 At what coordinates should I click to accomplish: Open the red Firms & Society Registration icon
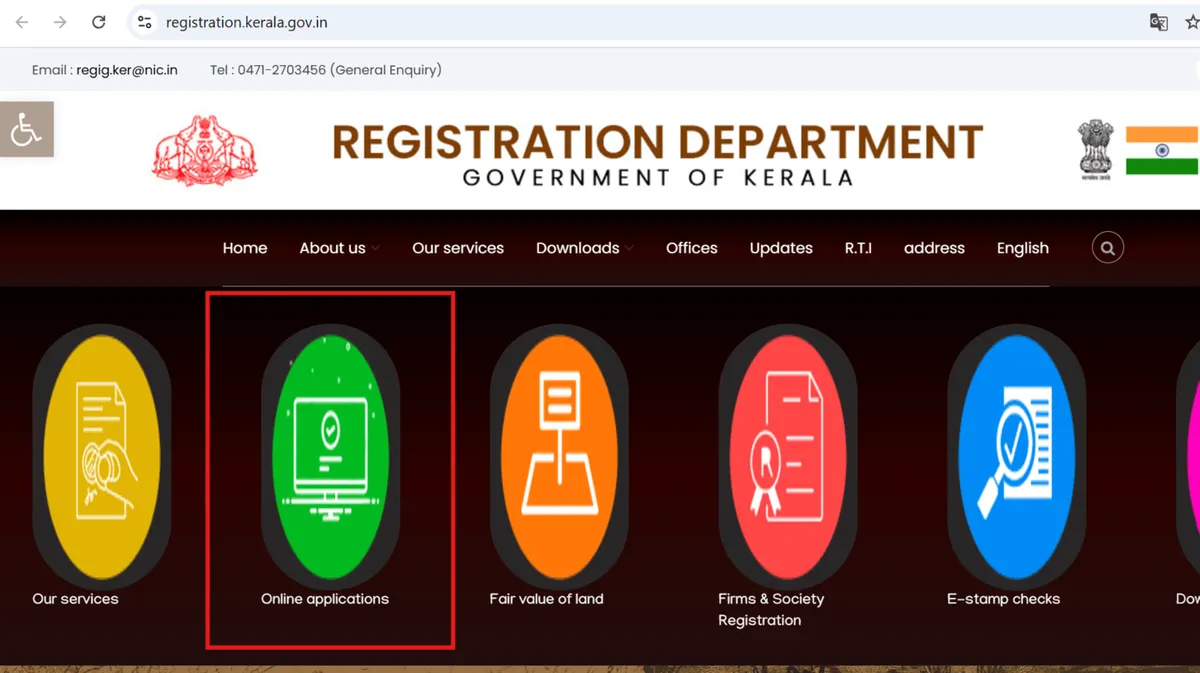coord(788,456)
